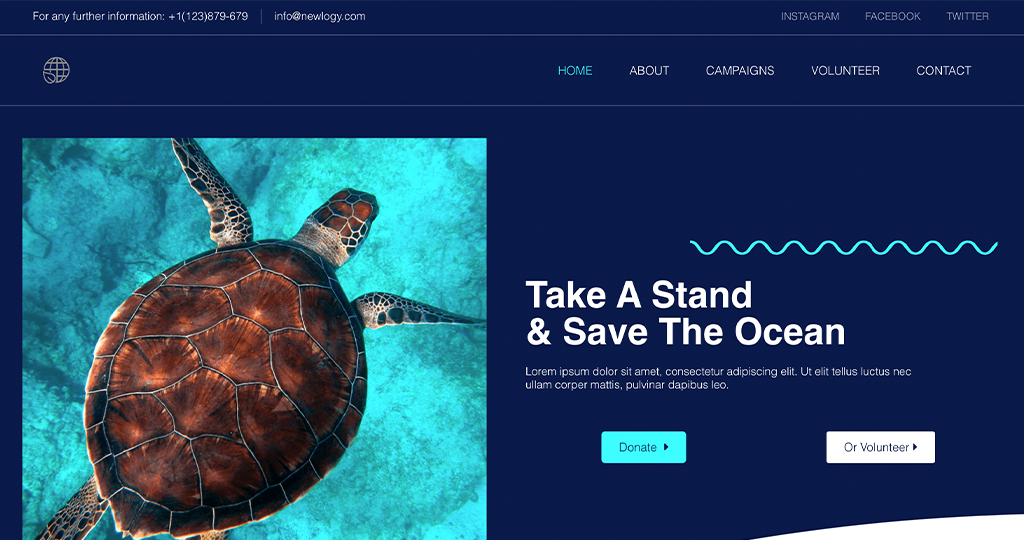Click the arrow on Donate button
This screenshot has width=1024, height=540.
[666, 447]
